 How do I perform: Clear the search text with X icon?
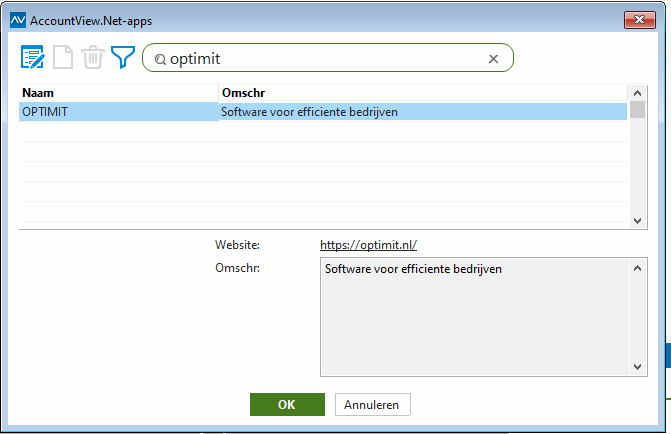493,59
